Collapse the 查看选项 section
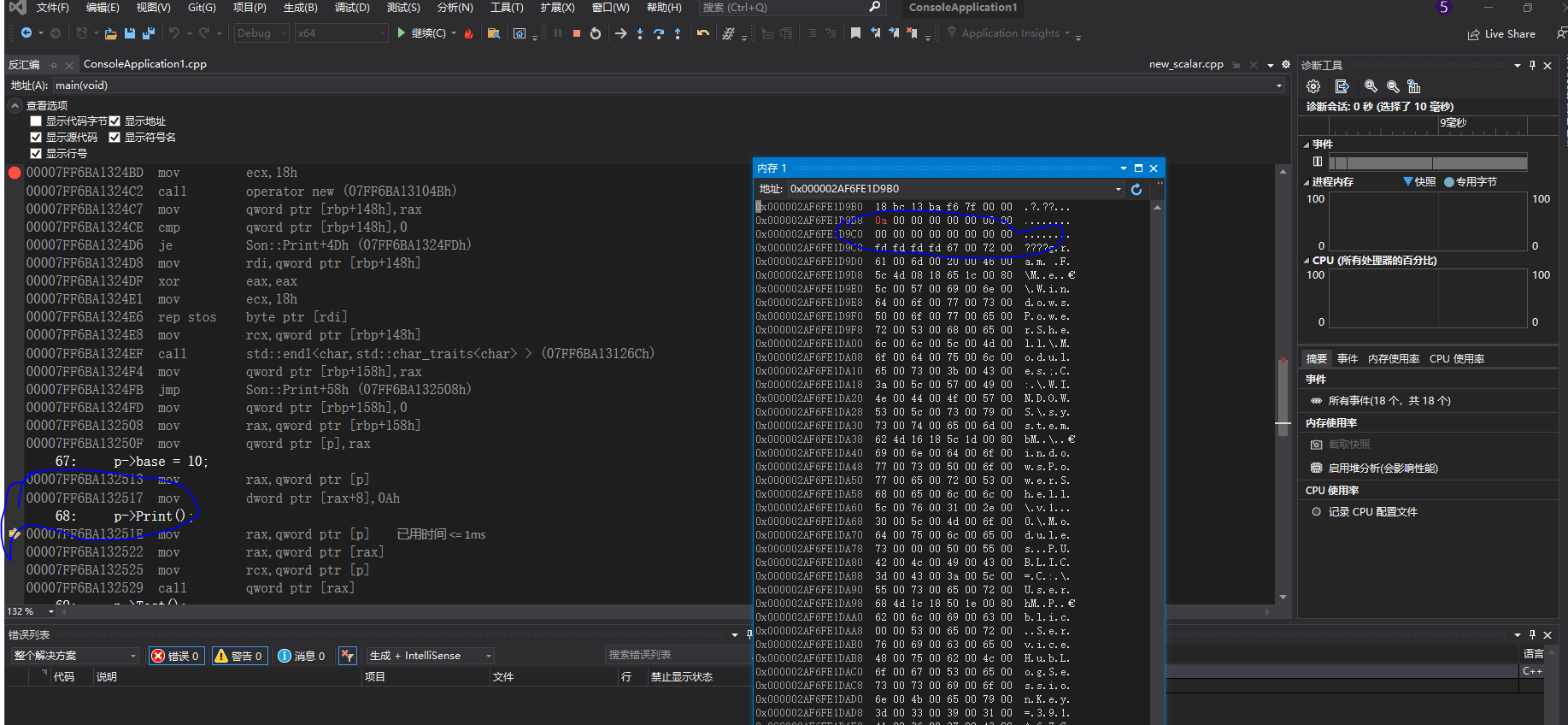 pos(15,105)
